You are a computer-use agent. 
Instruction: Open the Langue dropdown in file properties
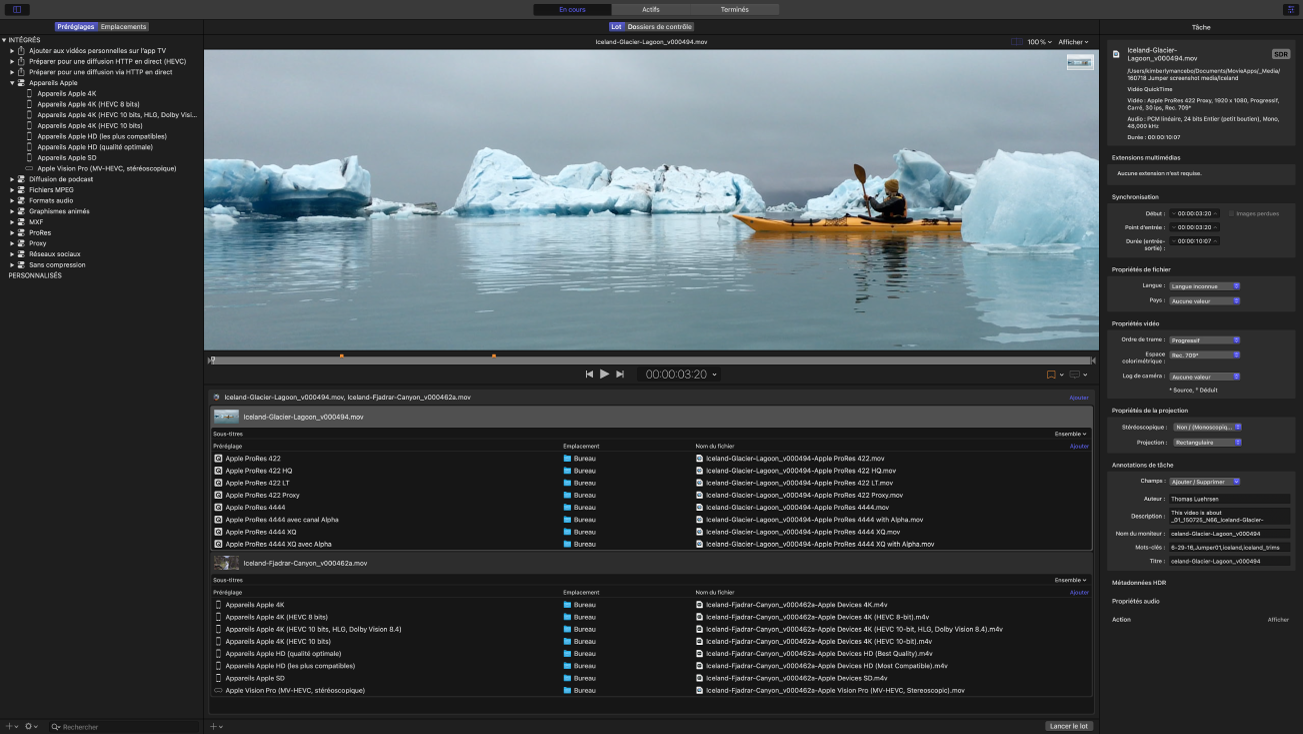[1205, 286]
